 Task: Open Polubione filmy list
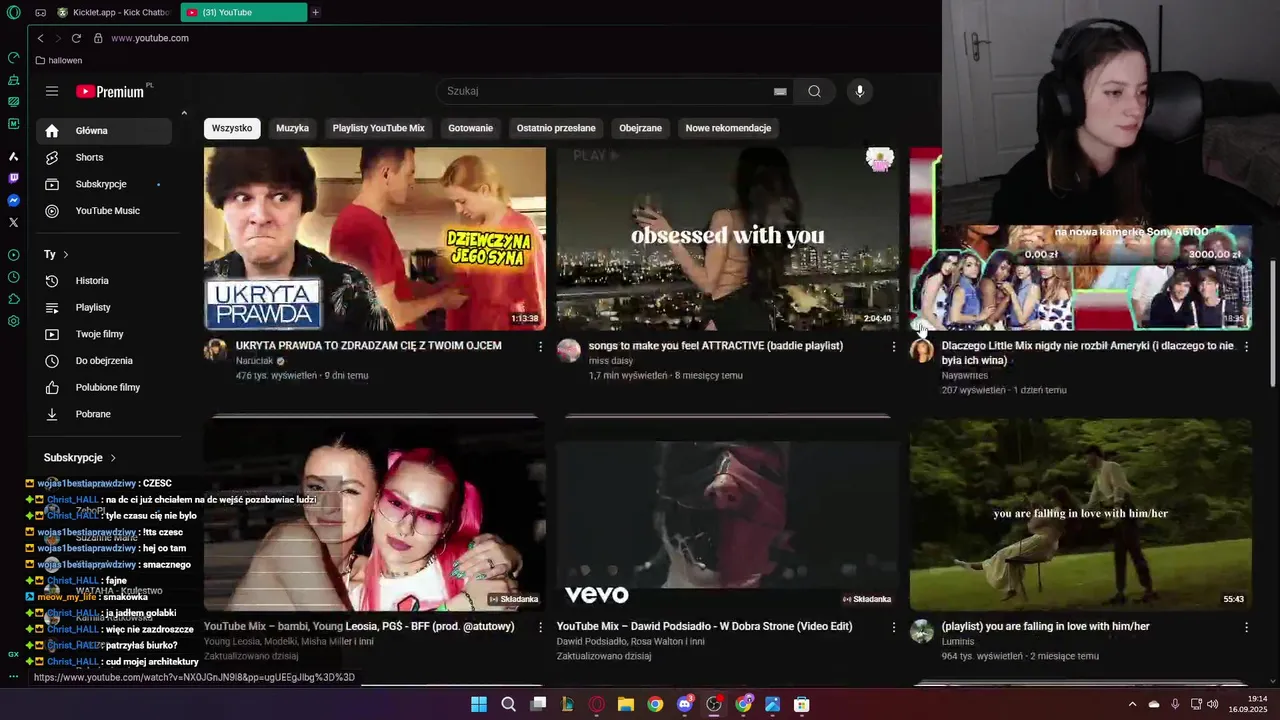tap(104, 388)
